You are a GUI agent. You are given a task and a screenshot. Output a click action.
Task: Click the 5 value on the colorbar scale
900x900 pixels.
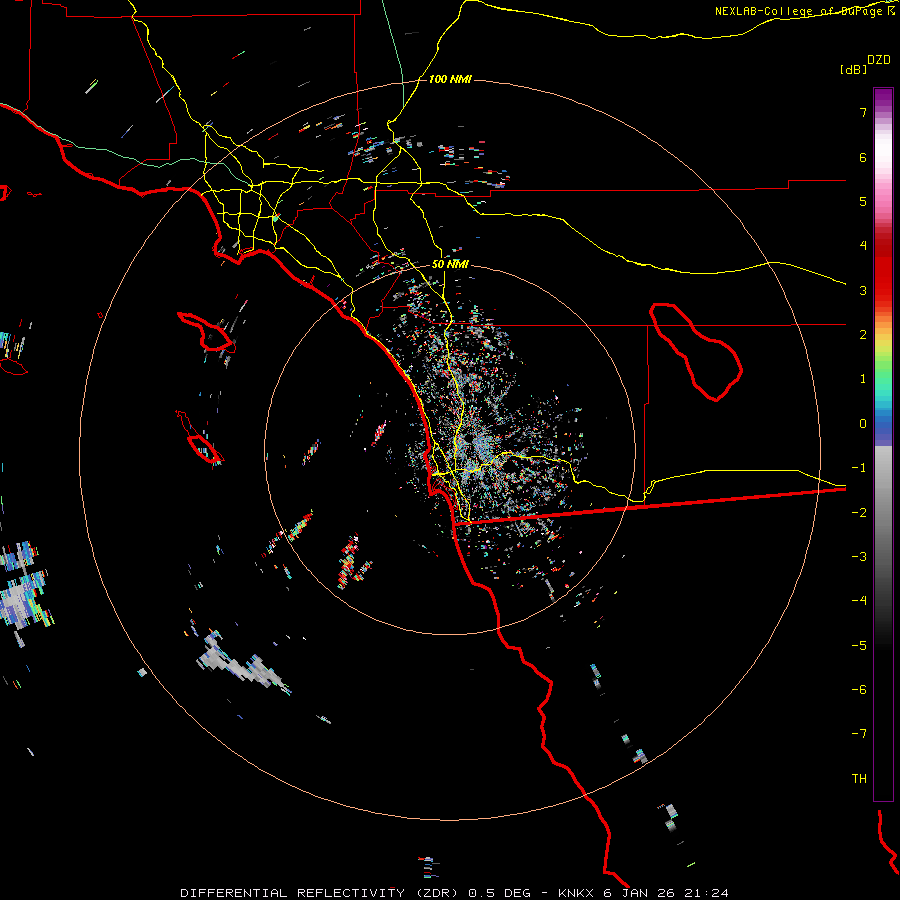click(863, 201)
